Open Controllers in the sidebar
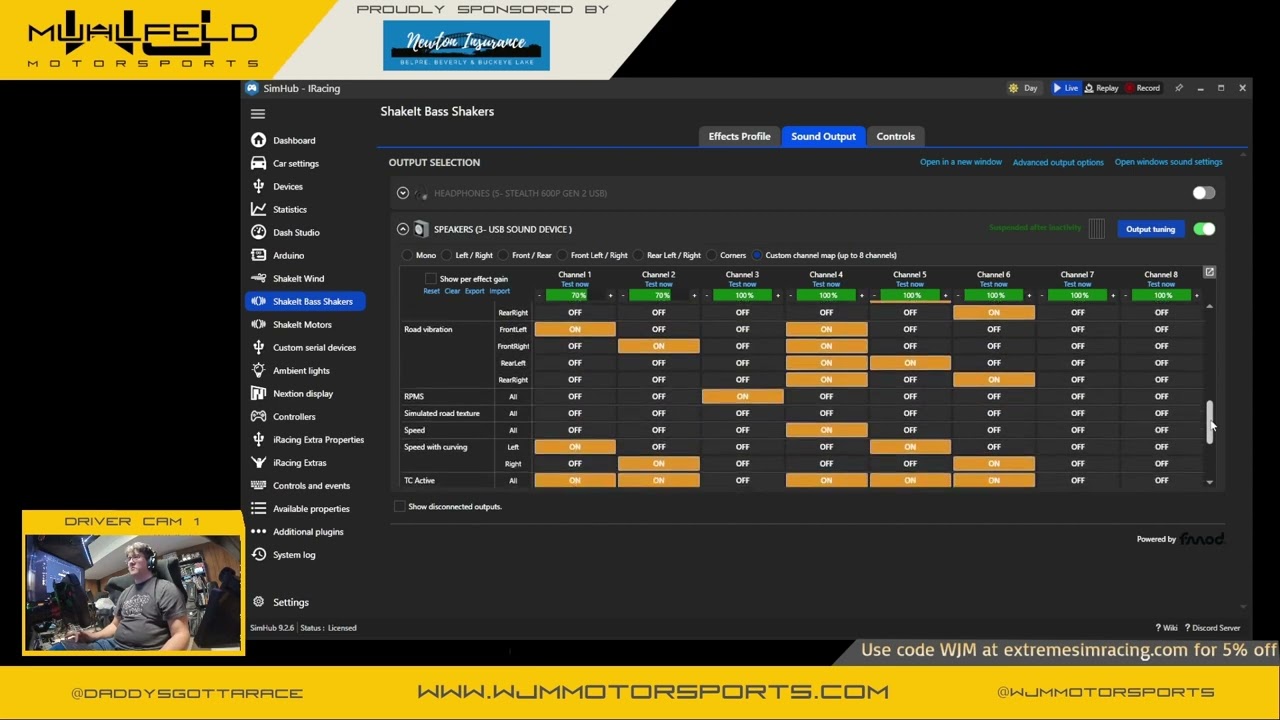 [x=294, y=417]
